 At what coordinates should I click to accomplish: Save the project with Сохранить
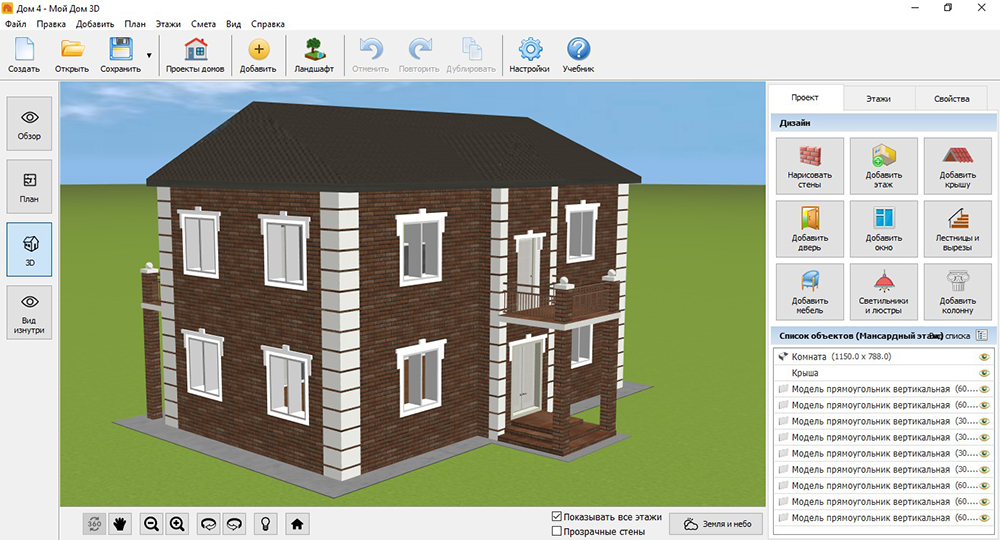pos(121,55)
